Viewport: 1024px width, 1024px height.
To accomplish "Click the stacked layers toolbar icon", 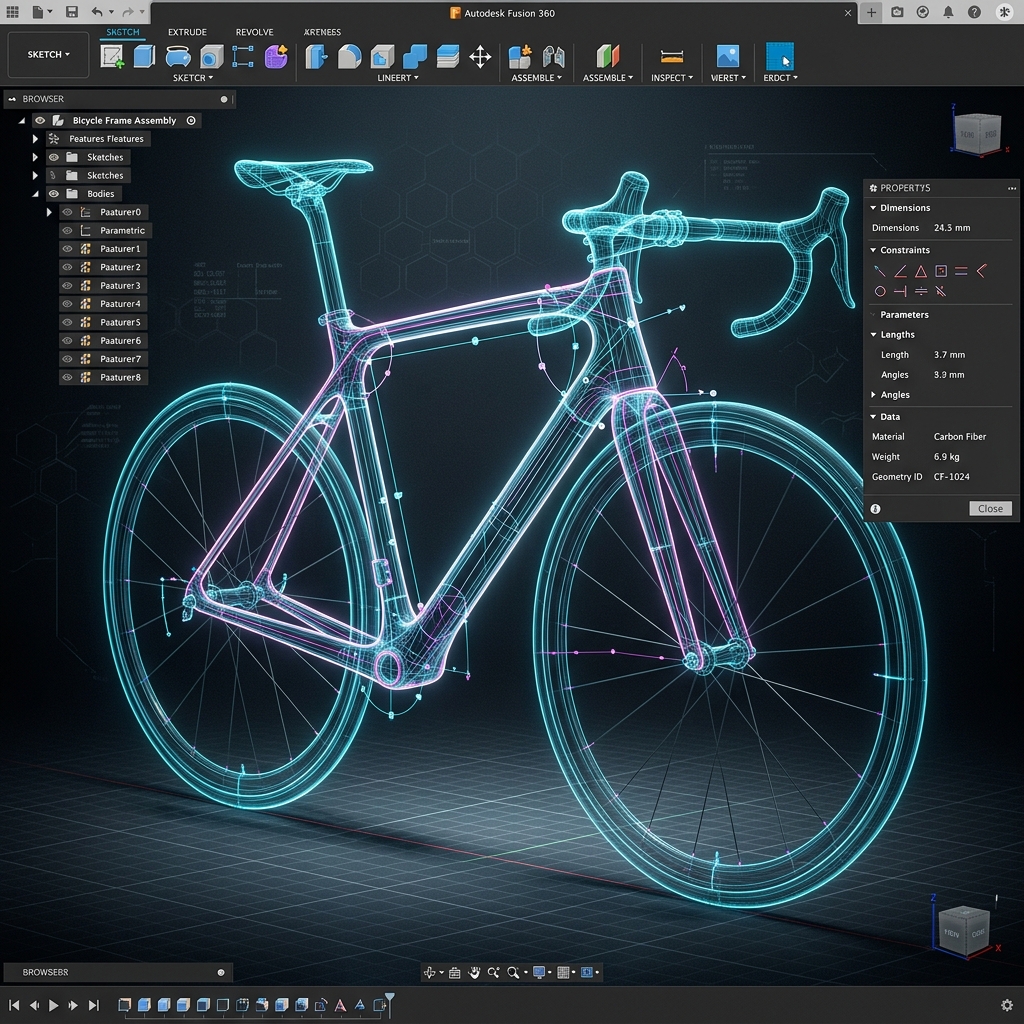I will 447,57.
